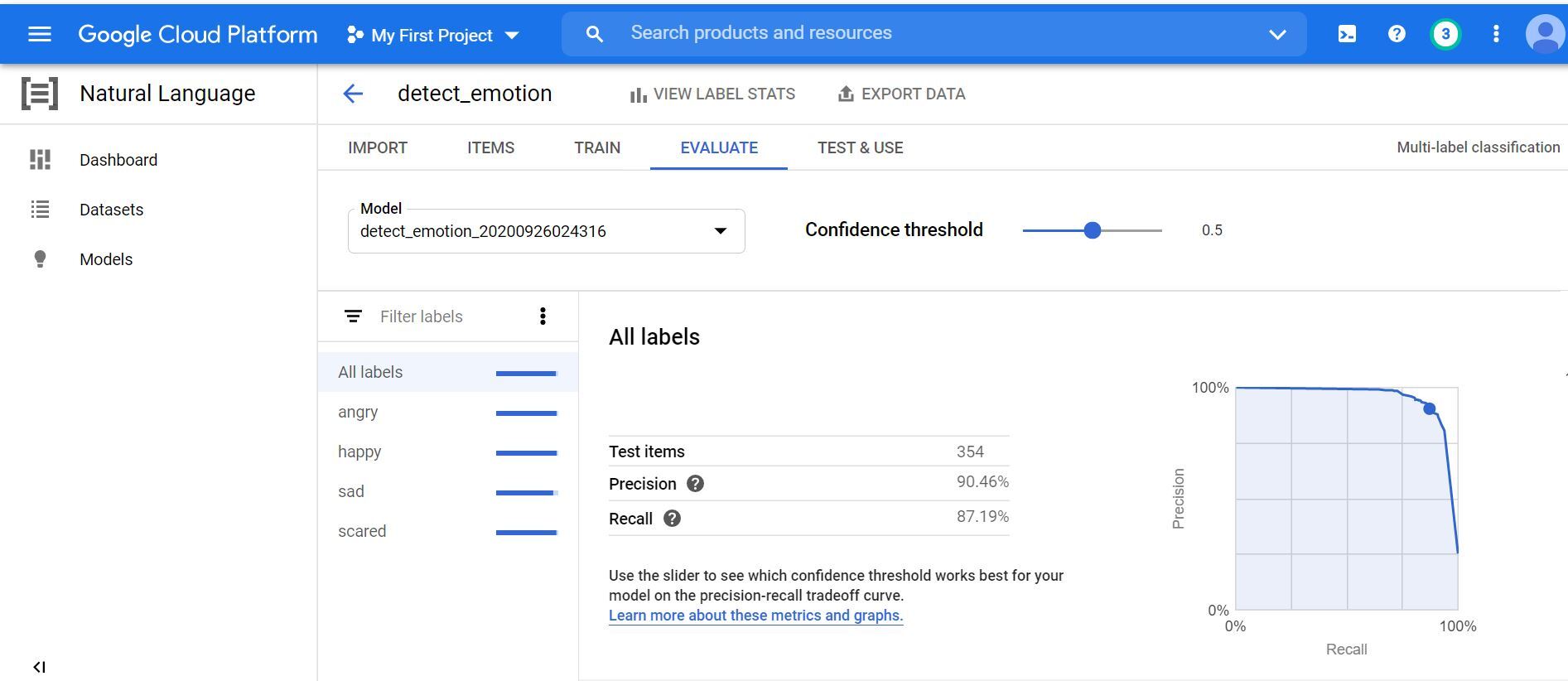This screenshot has width=1568, height=681.
Task: Open notifications badge showing 3
Action: click(1445, 34)
